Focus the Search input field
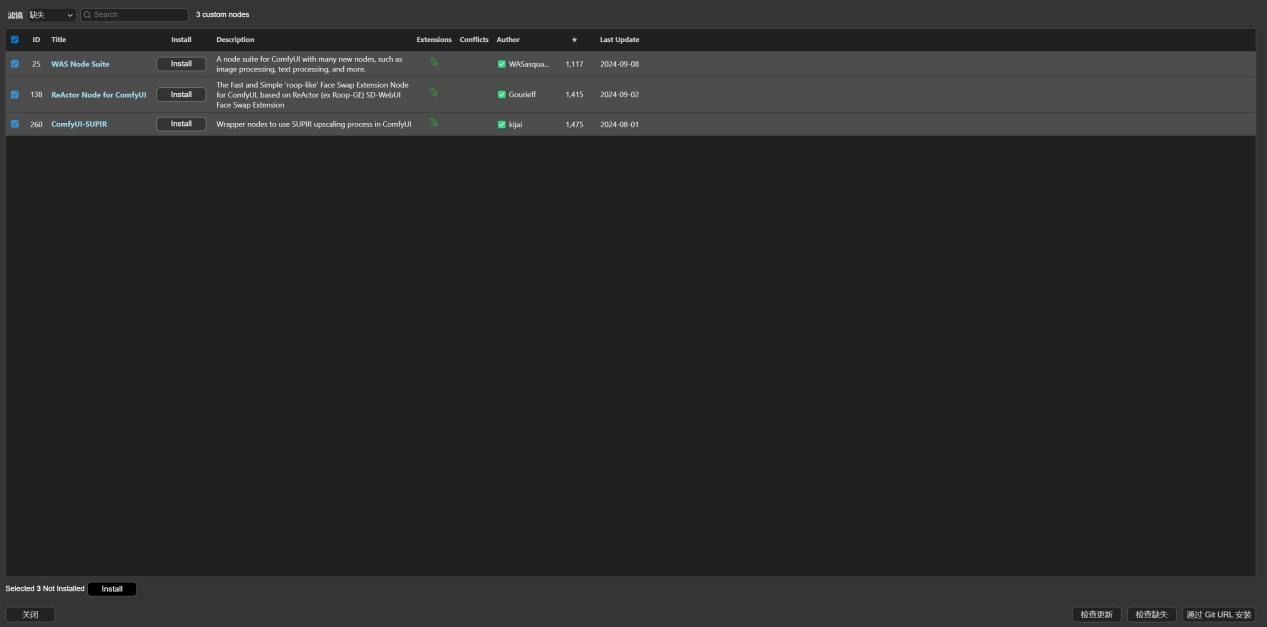 point(134,15)
